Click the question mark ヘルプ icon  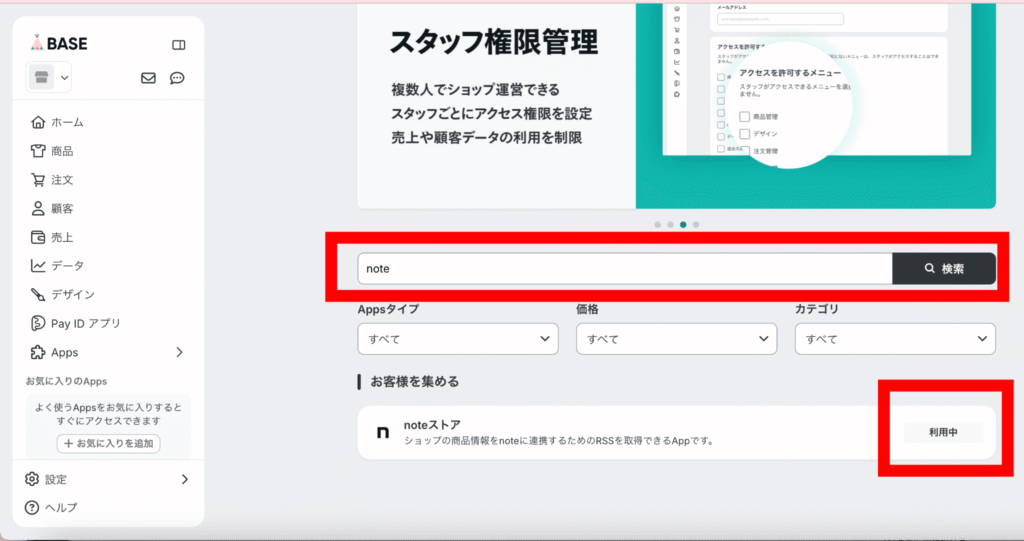click(32, 508)
